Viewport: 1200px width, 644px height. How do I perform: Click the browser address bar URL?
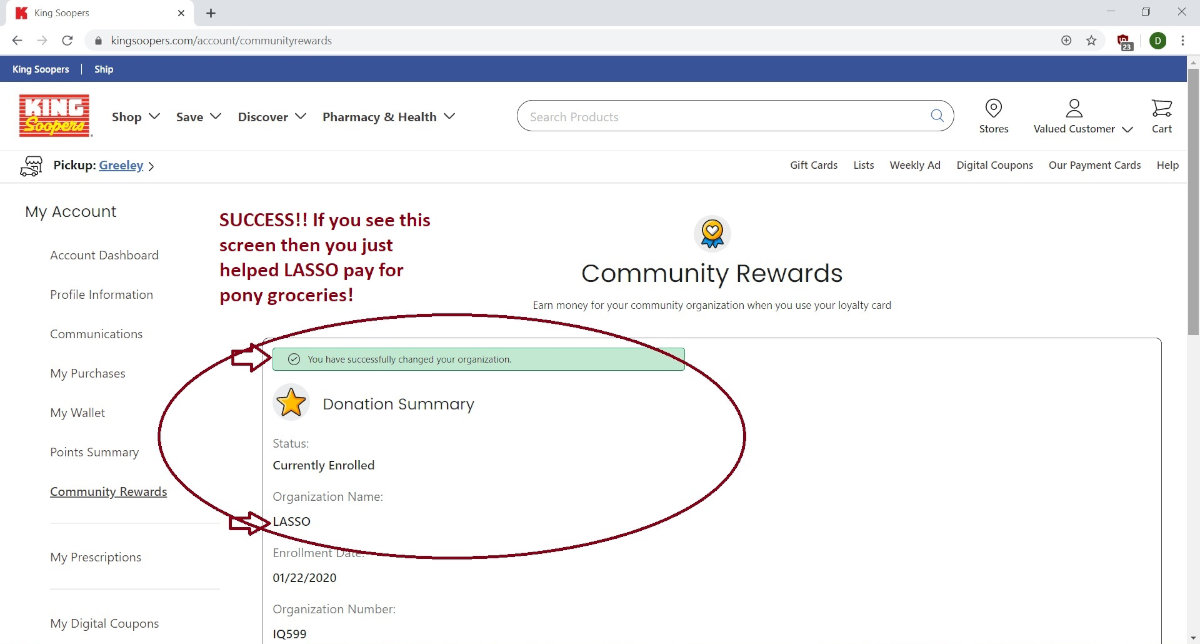222,41
